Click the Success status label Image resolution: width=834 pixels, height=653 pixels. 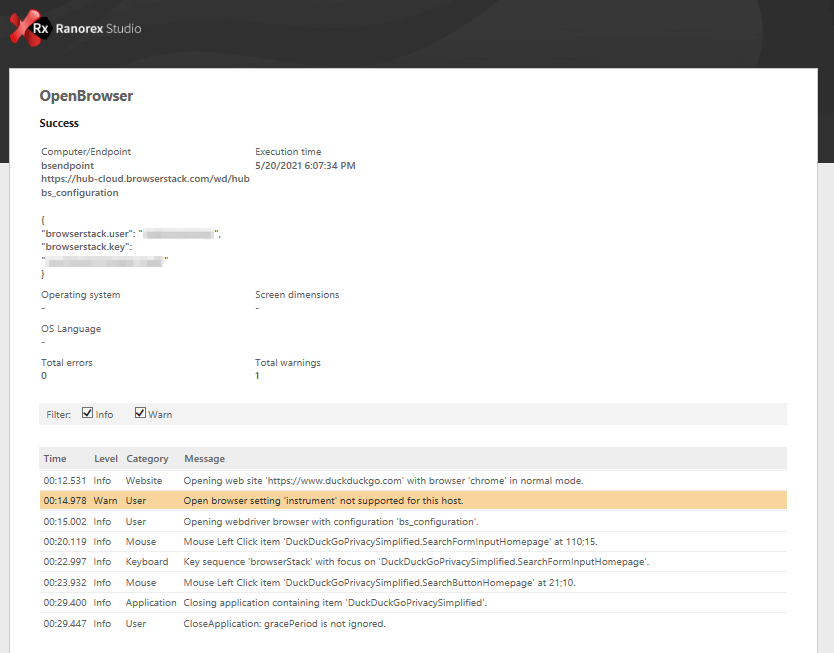tap(59, 123)
